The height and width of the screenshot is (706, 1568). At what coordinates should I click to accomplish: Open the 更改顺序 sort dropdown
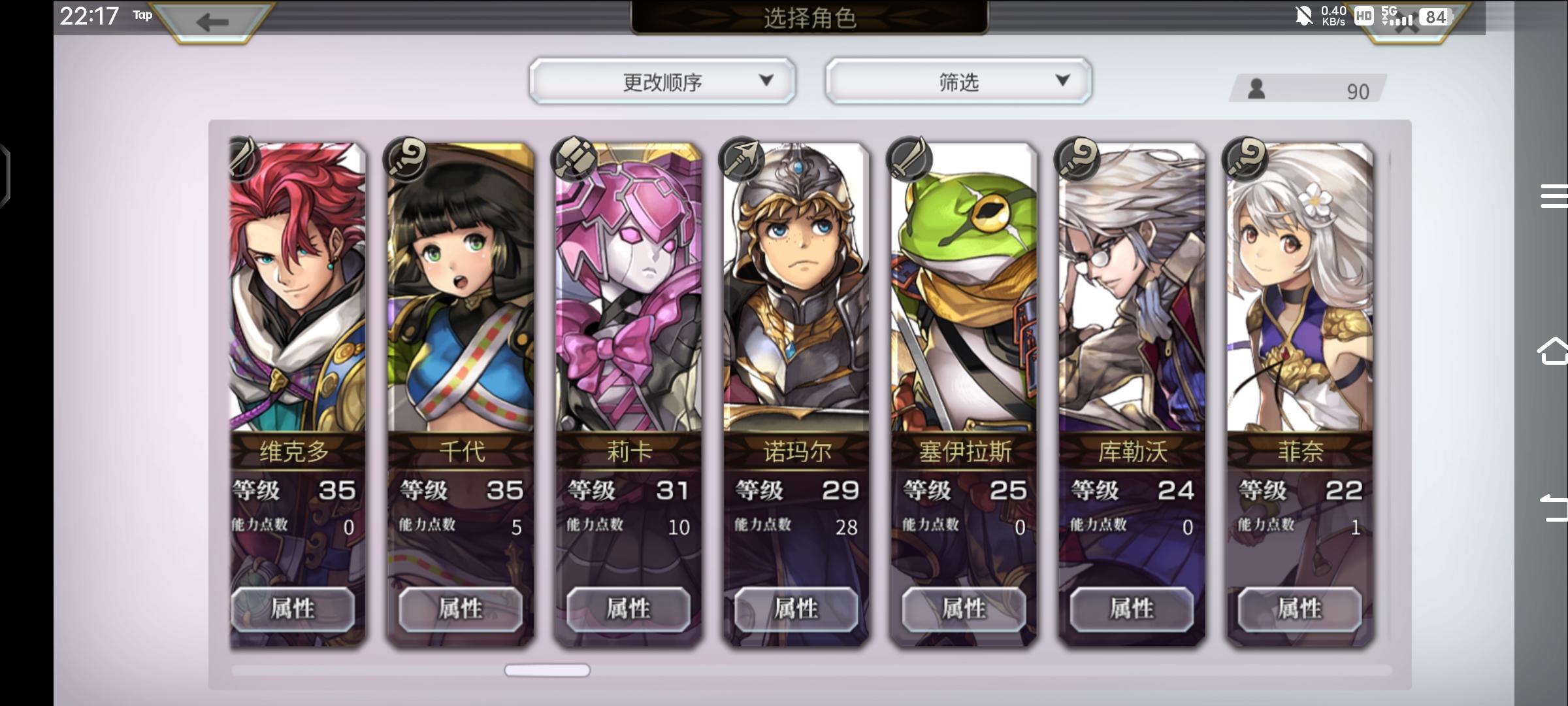[x=662, y=81]
